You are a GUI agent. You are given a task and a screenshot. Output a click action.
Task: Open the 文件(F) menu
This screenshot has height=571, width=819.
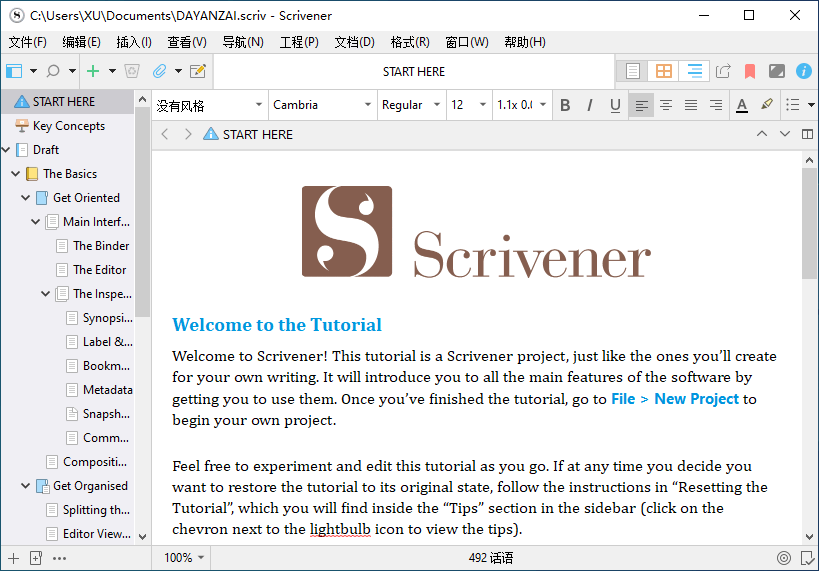click(x=28, y=42)
